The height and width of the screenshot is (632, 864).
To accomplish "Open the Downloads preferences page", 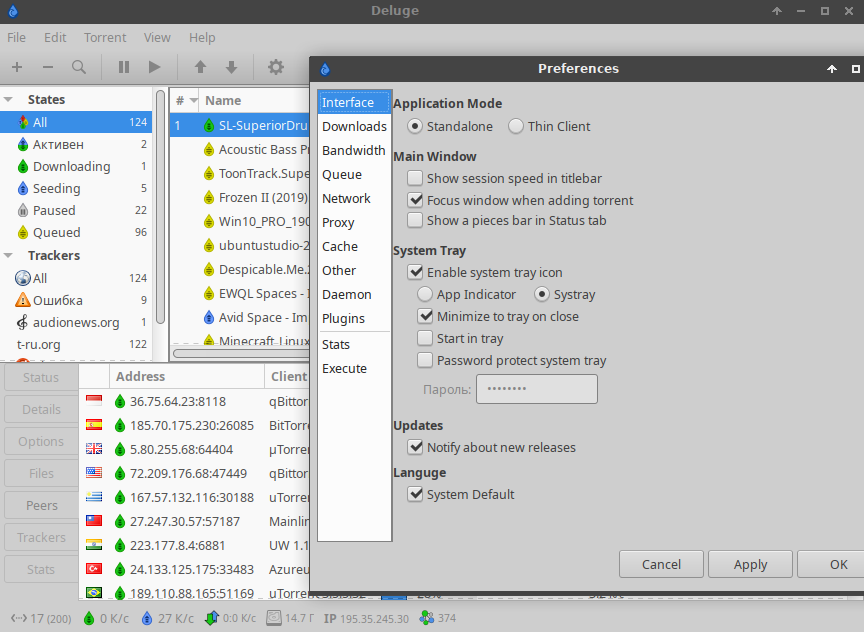I will click(x=354, y=126).
